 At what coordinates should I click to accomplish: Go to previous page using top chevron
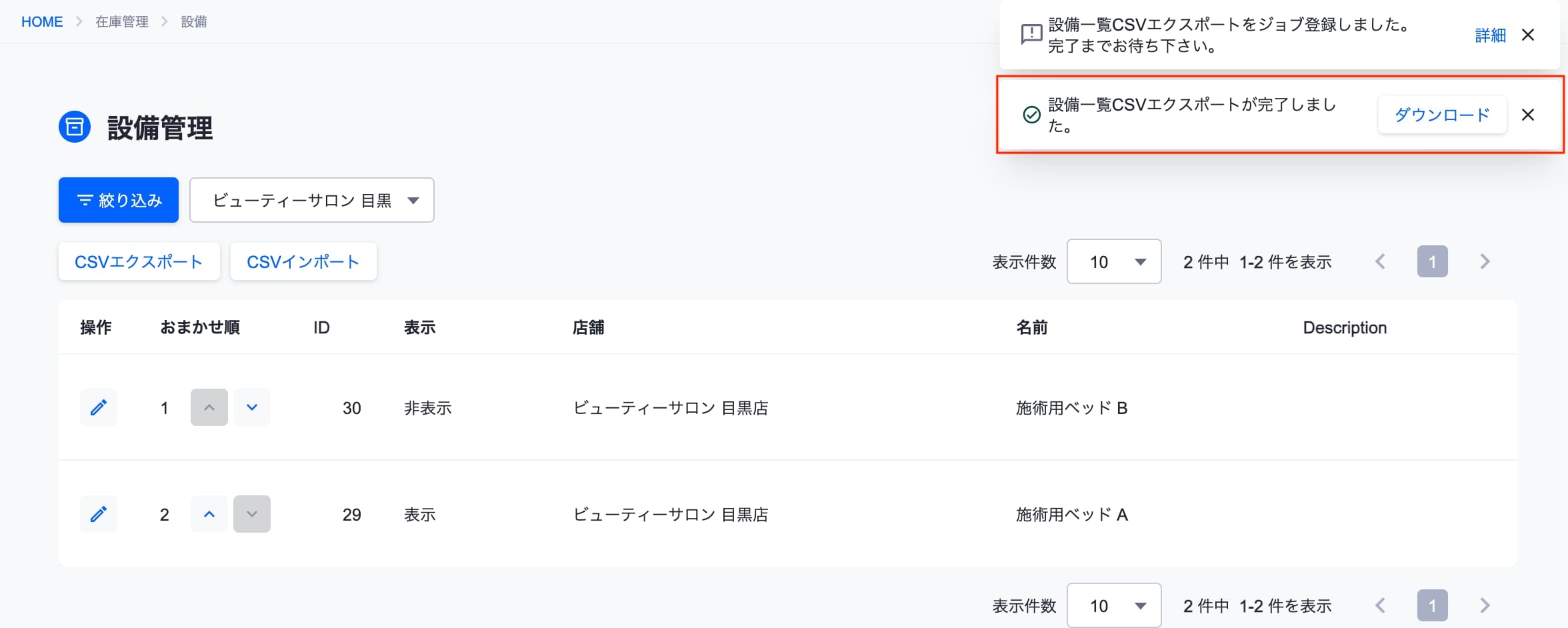click(1381, 261)
